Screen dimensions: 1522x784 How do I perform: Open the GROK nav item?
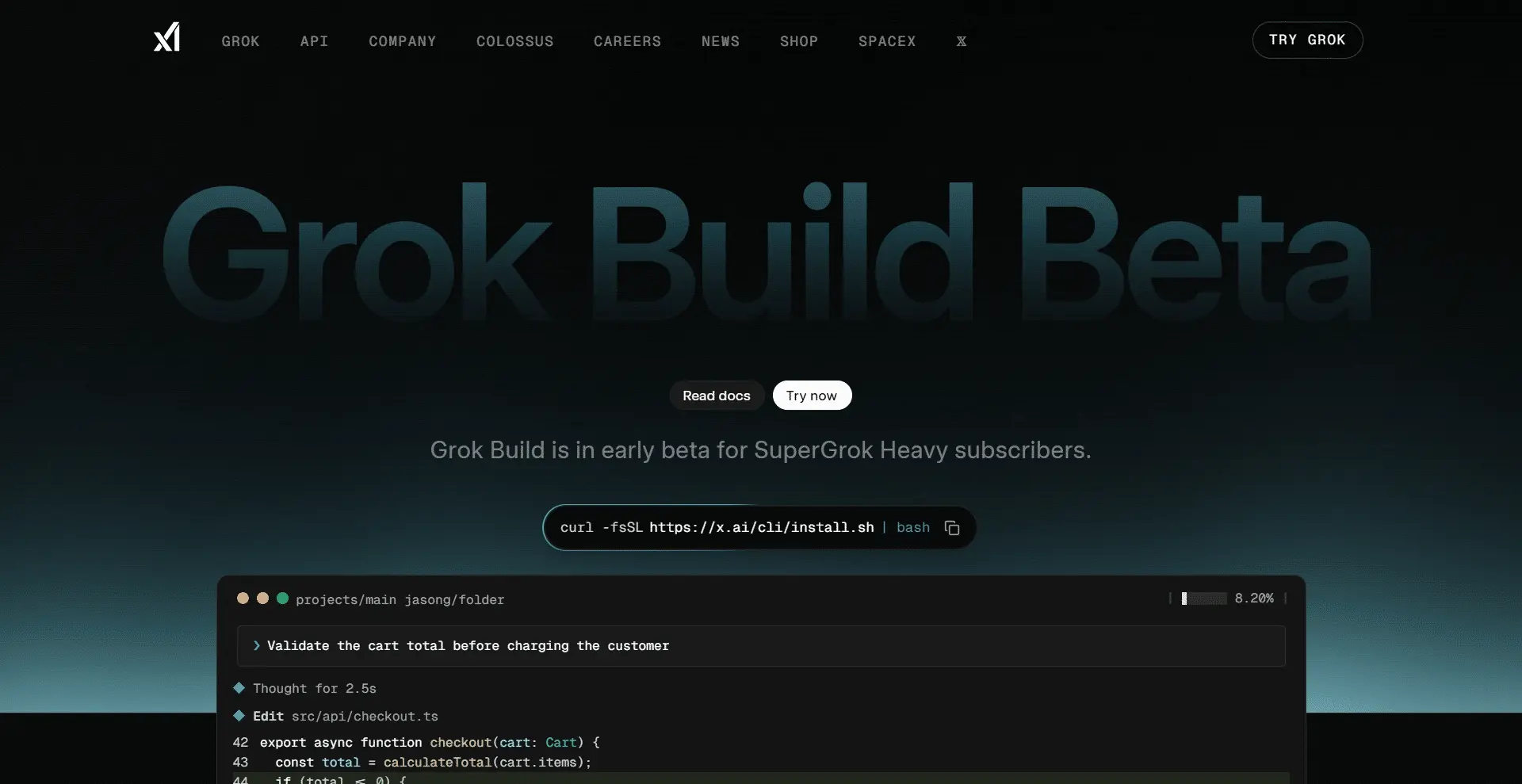coord(240,41)
